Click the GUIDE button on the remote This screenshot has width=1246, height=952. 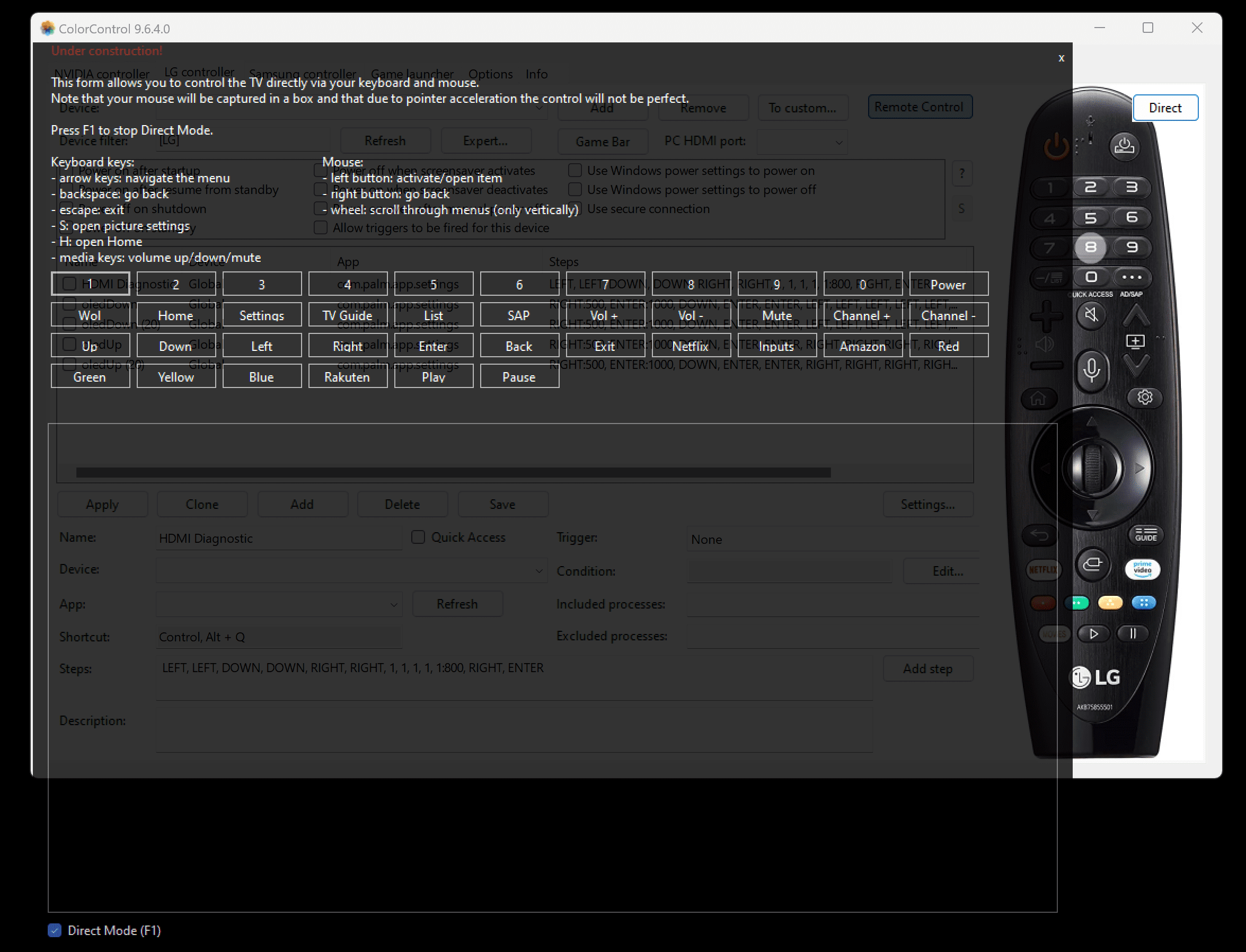click(x=1145, y=534)
